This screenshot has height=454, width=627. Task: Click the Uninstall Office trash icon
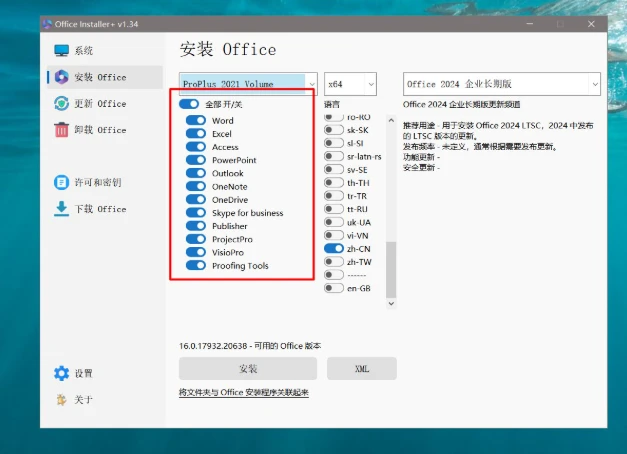tap(61, 130)
